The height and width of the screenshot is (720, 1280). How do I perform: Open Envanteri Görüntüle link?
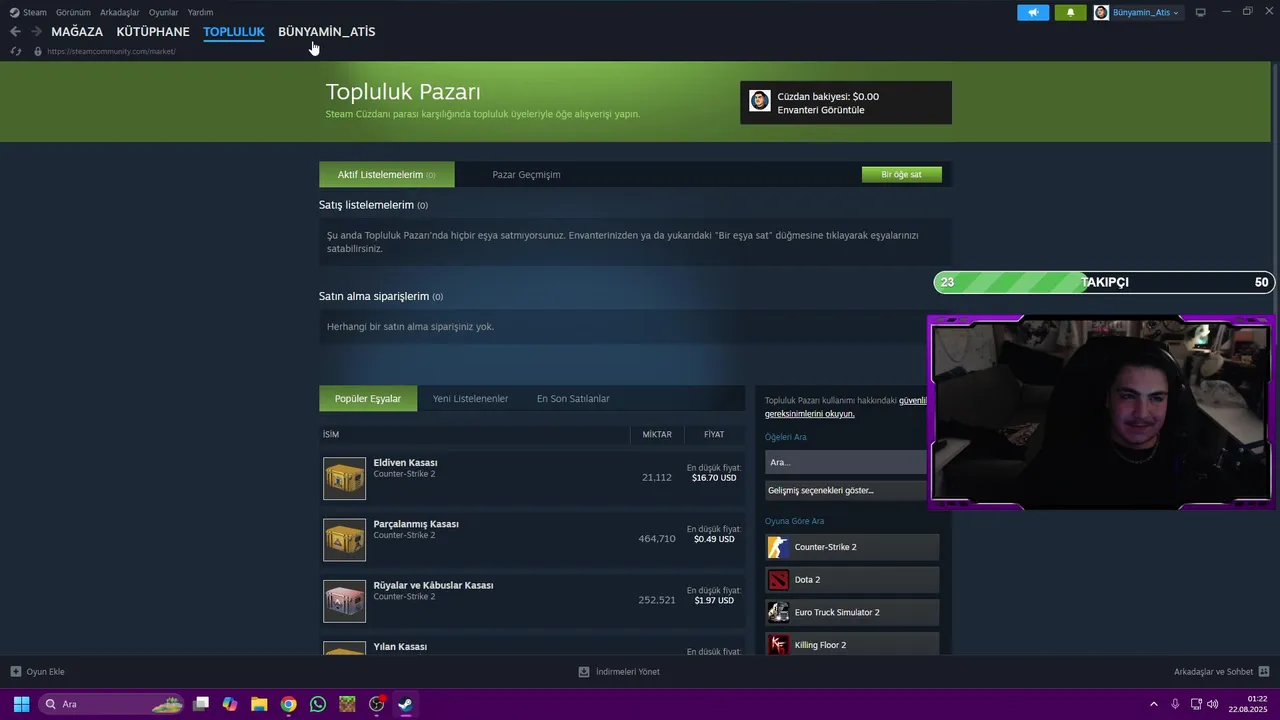coord(821,110)
